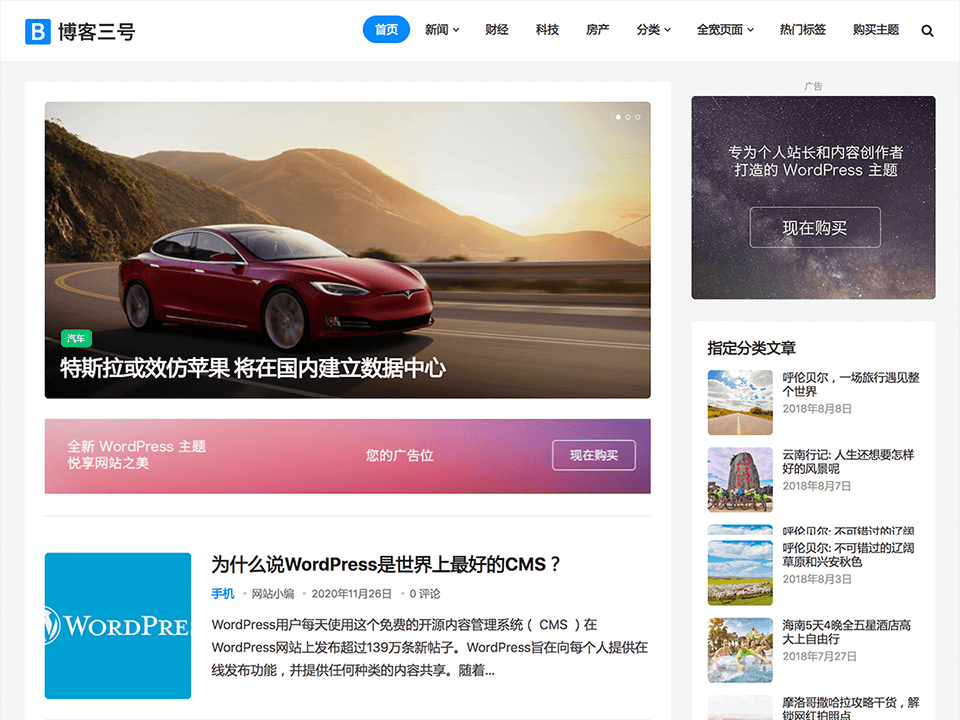The image size is (960, 720).
Task: Open the 呼伦贝尔 road thumbnail in sidebar
Action: pos(740,402)
